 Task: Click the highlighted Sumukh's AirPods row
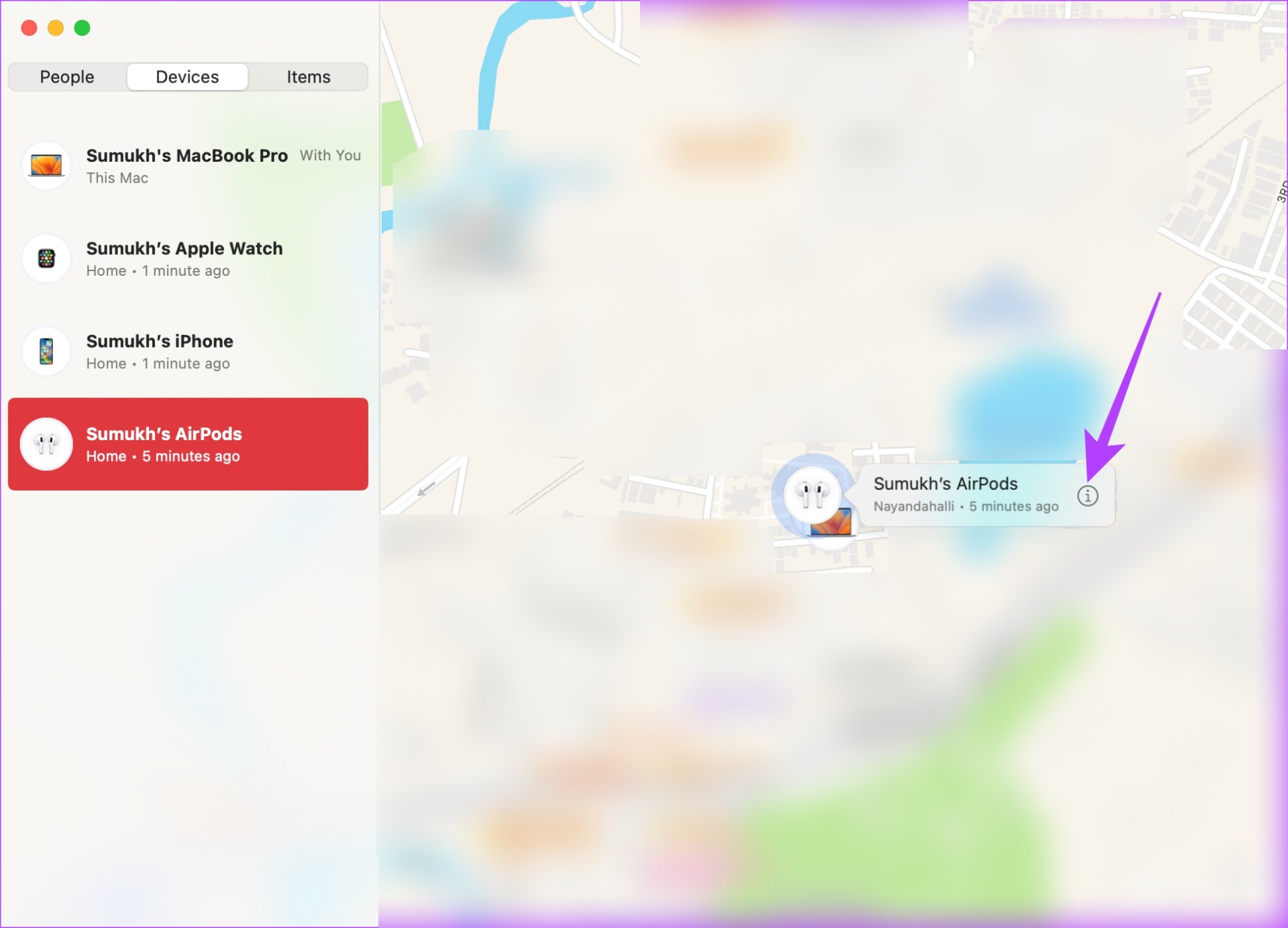189,444
